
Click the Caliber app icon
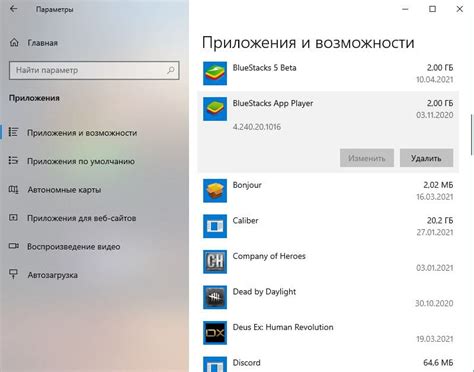215,226
